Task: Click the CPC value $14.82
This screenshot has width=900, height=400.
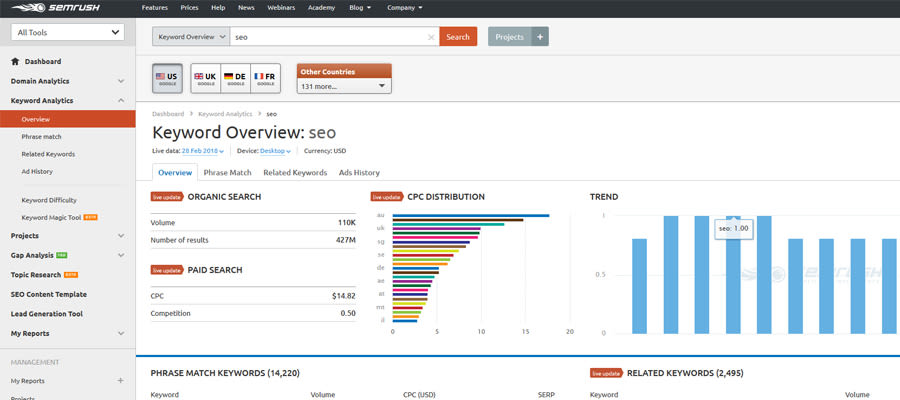Action: tap(344, 296)
